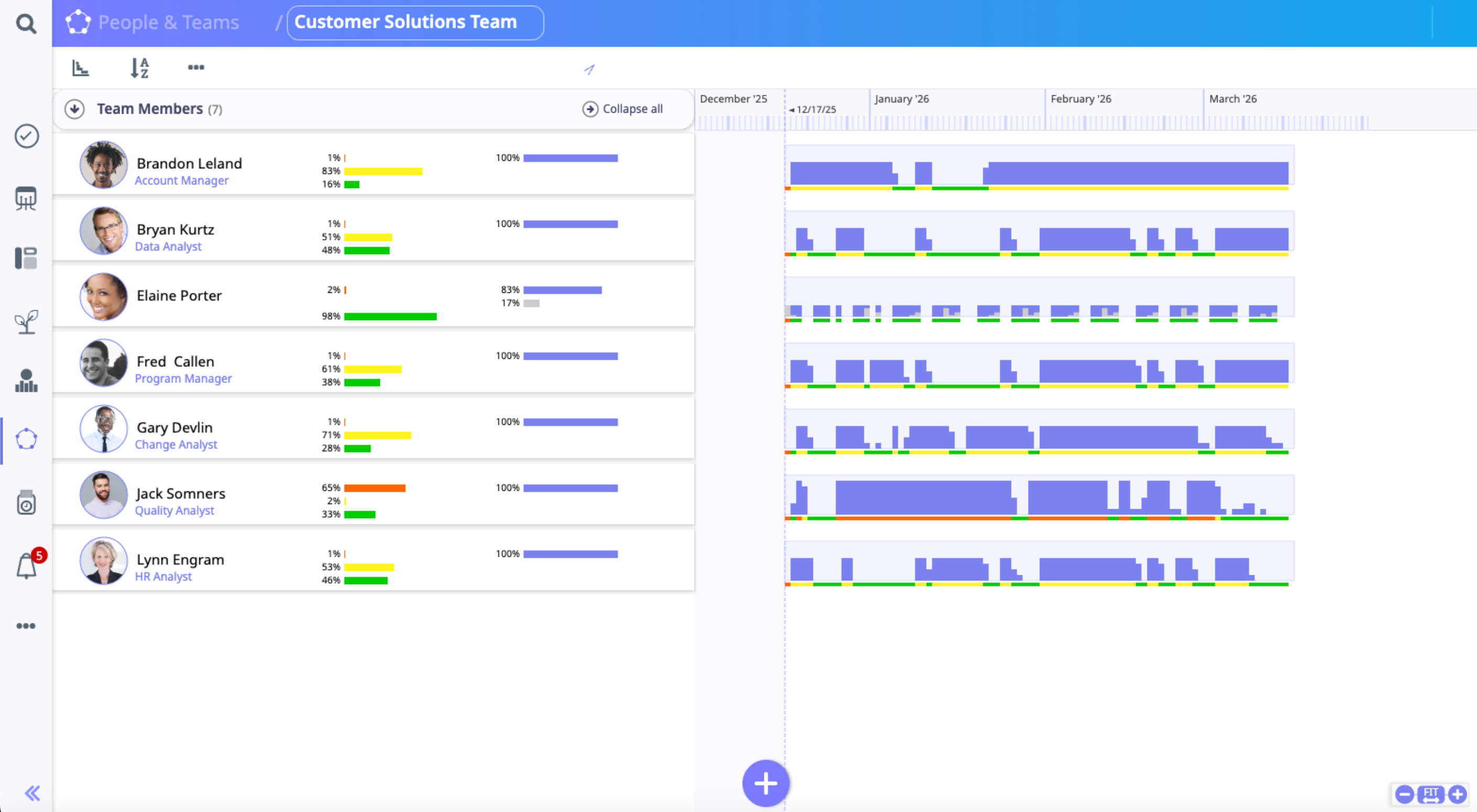1477x812 pixels.
Task: Collapse the left sidebar with double chevron
Action: (x=32, y=793)
